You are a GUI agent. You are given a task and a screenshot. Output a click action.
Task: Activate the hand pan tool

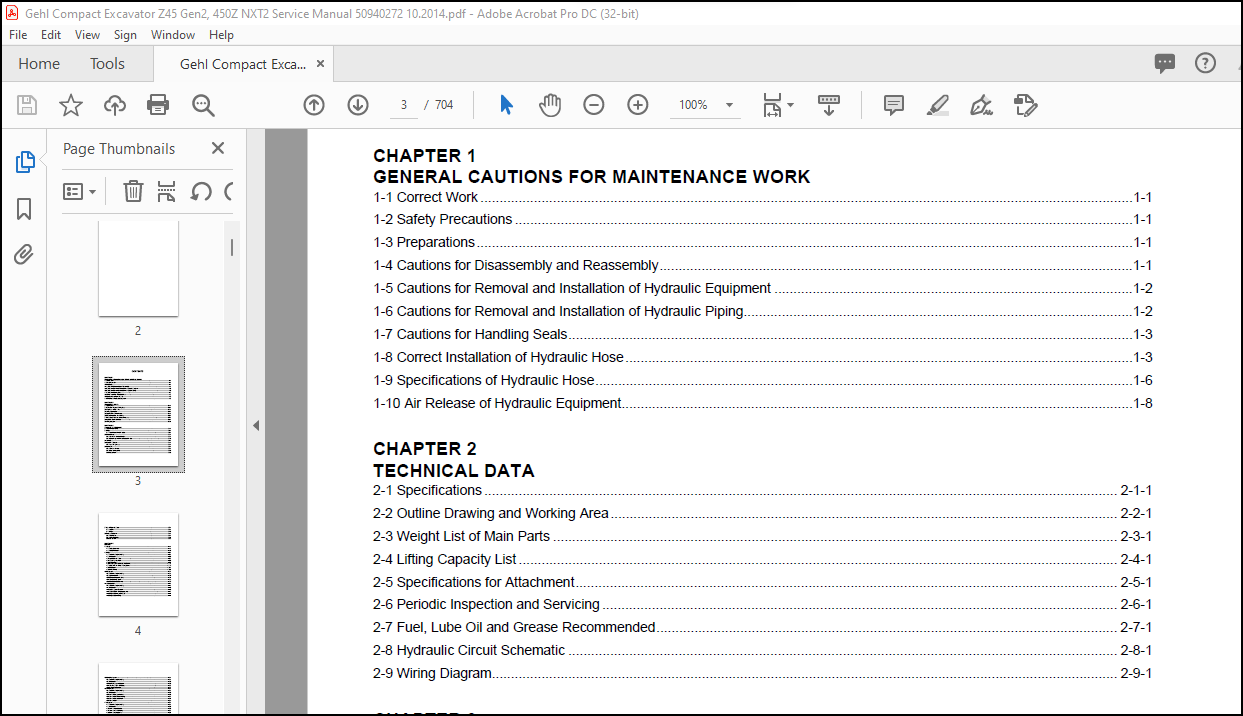550,105
